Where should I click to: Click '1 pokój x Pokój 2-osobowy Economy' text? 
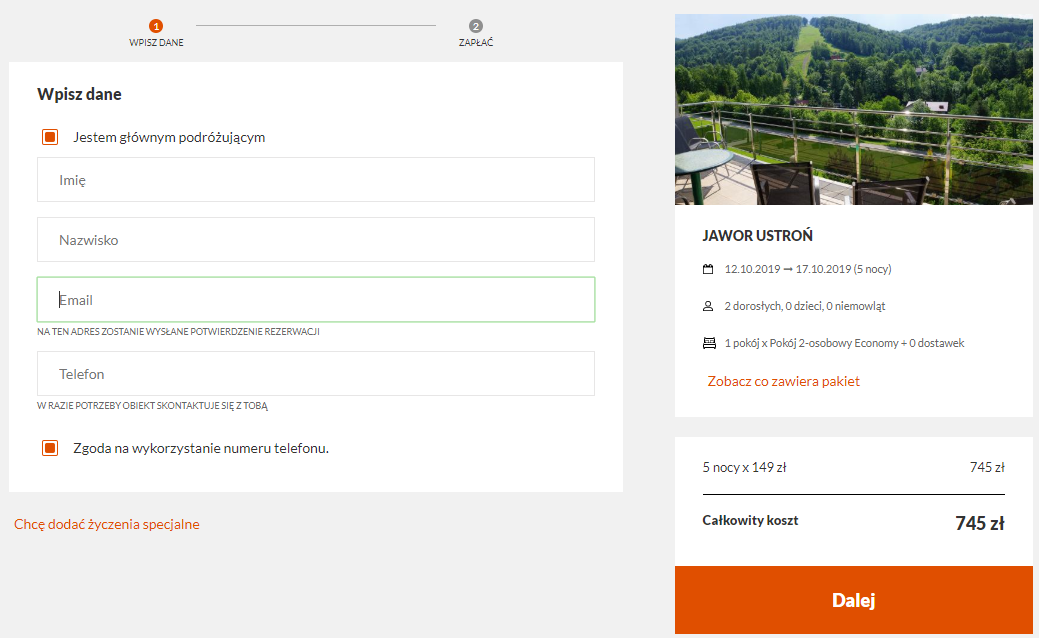point(811,343)
